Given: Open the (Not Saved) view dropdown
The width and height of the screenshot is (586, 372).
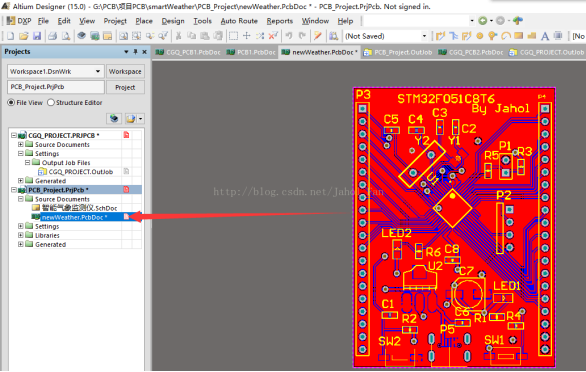Looking at the screenshot, I should click(x=424, y=36).
